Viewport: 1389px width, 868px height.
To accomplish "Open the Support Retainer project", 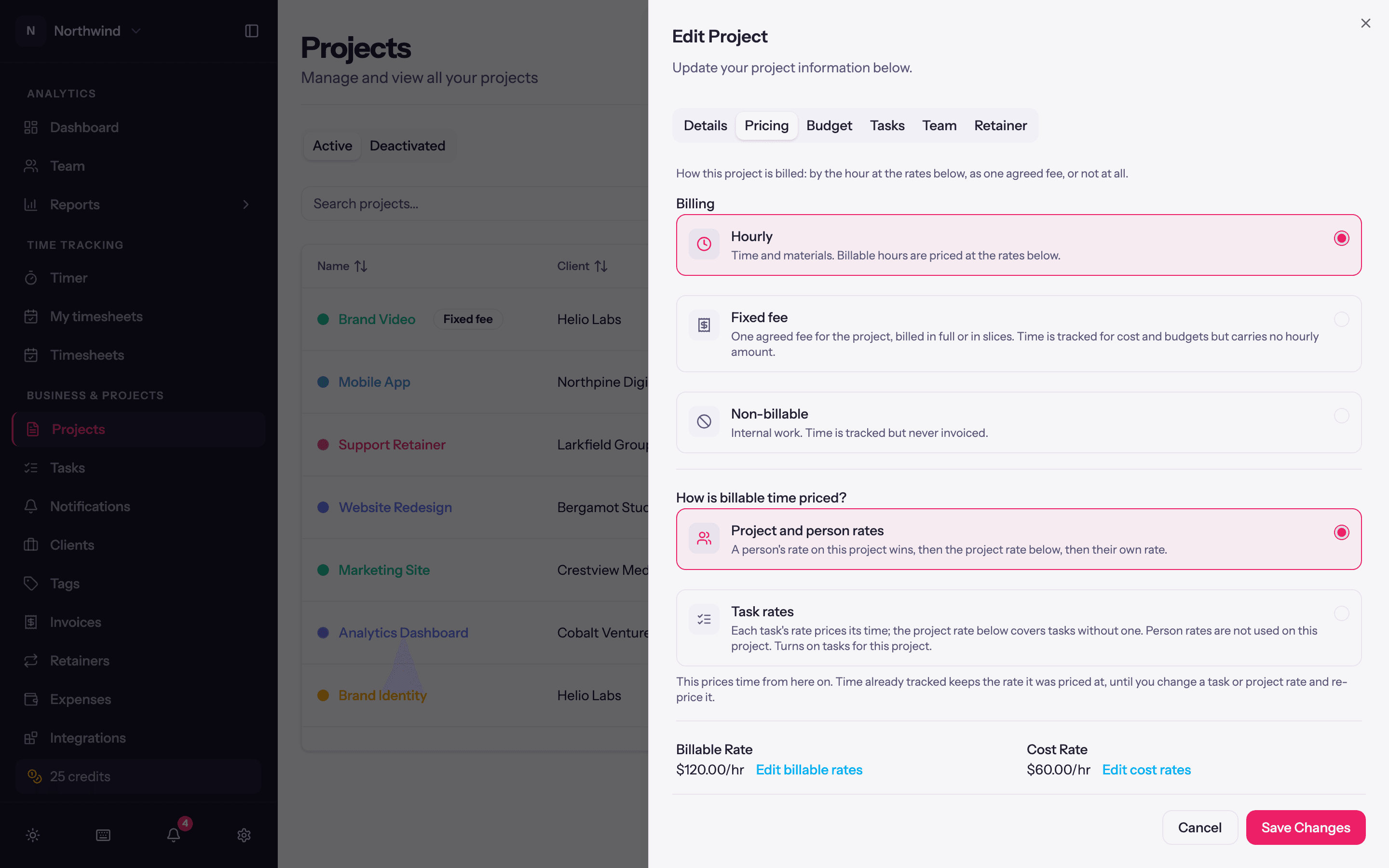I will pos(392,445).
